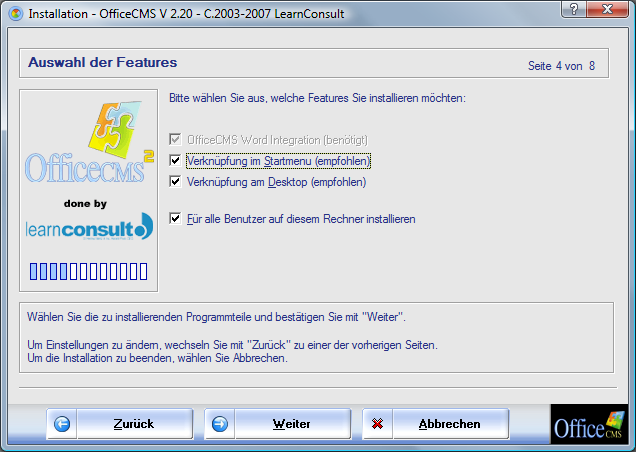Continue with the Weiter button
Image resolution: width=636 pixels, height=452 pixels.
(277, 424)
